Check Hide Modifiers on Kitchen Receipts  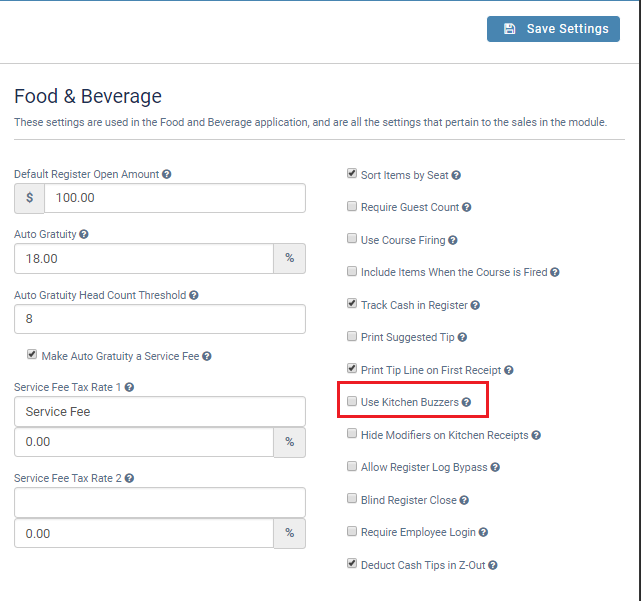click(x=352, y=435)
